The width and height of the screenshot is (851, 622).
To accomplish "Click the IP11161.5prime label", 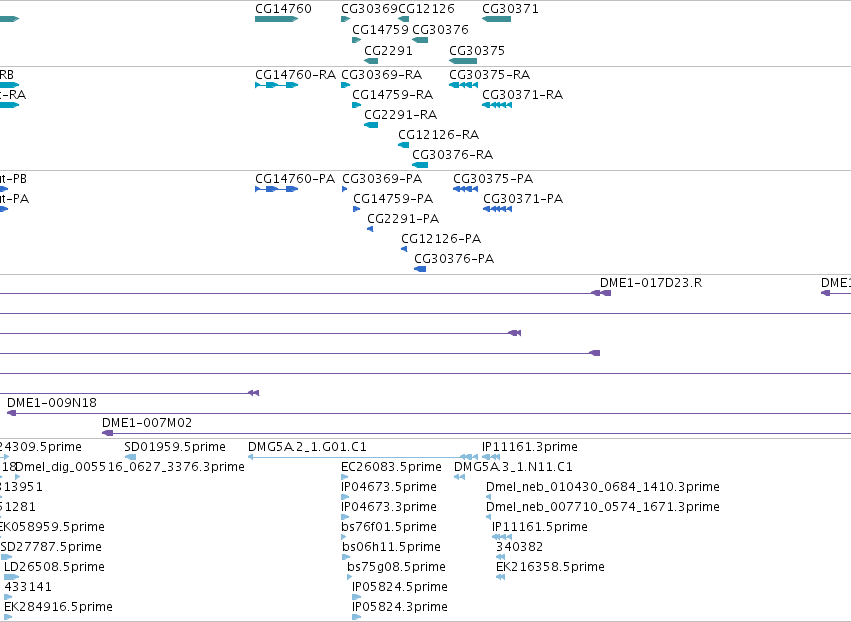I will (x=540, y=527).
